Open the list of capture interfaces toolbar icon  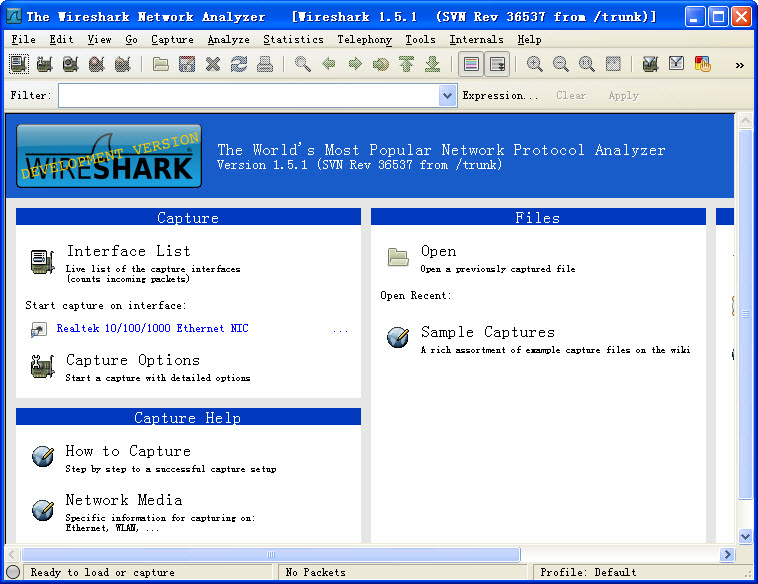tap(19, 64)
